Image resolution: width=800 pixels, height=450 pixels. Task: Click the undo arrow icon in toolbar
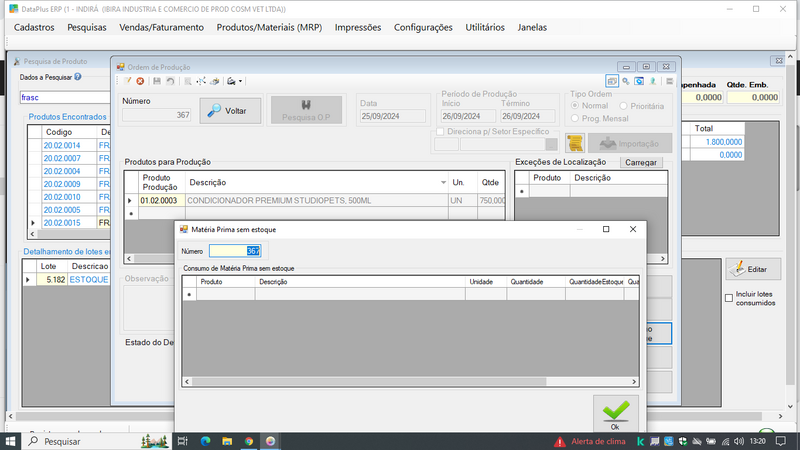pos(170,81)
